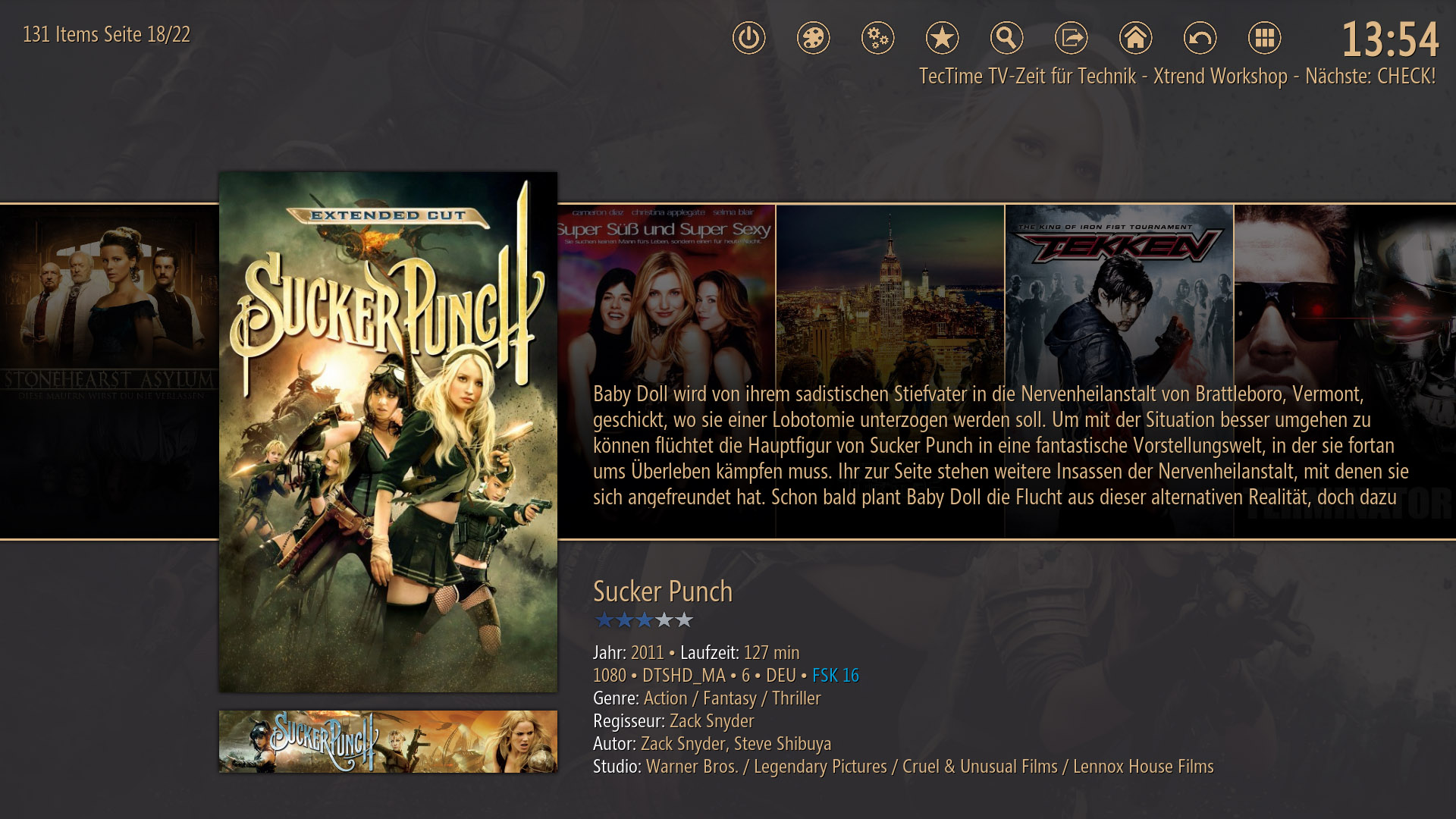The width and height of the screenshot is (1456, 819).
Task: Click the Sucker Punch title text
Action: [663, 591]
